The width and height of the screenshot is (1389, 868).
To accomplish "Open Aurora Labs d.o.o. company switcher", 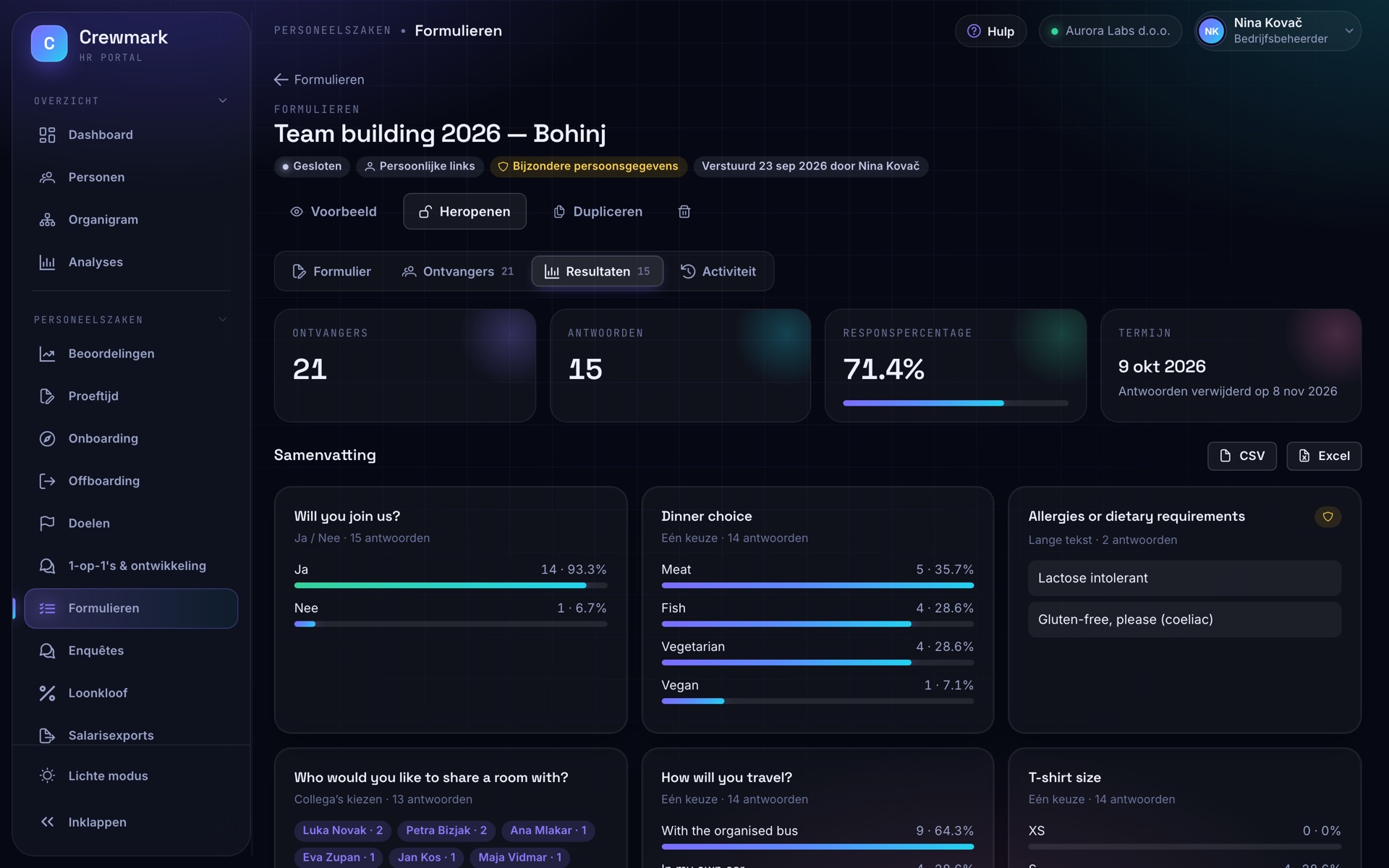I will coord(1110,31).
